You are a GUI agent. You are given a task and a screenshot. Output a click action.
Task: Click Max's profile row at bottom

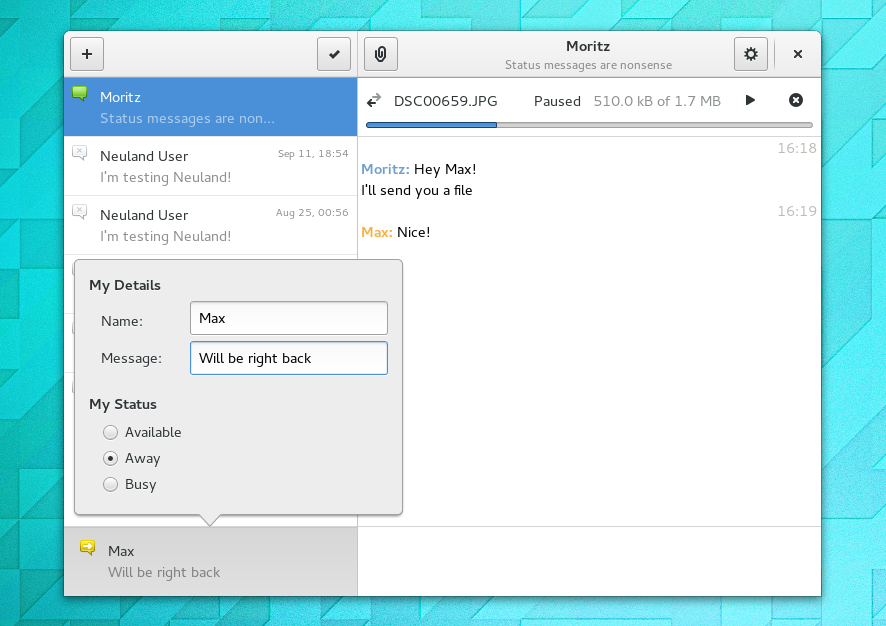(210, 561)
